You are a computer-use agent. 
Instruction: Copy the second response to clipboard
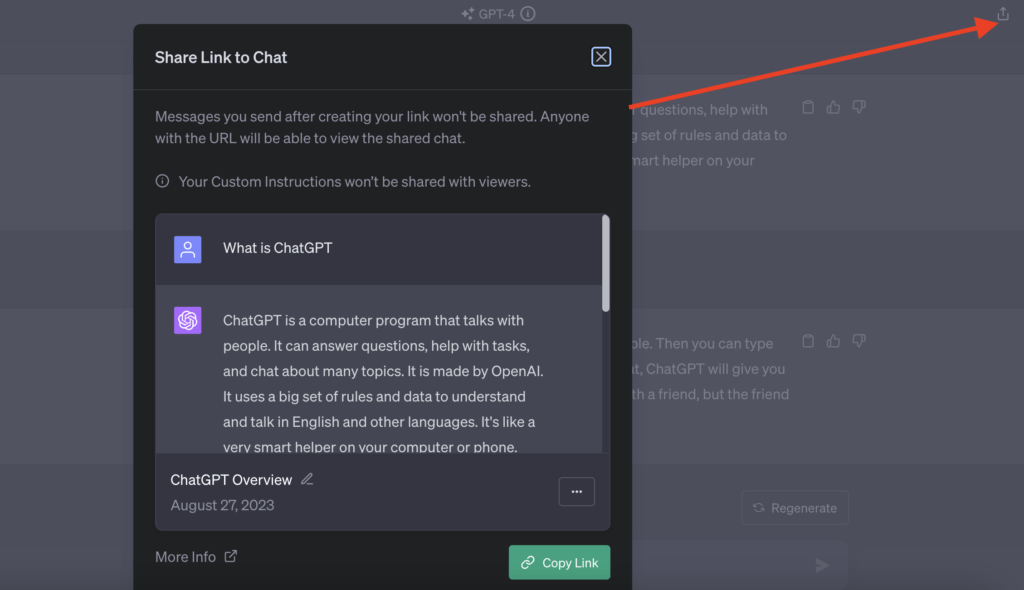tap(808, 341)
